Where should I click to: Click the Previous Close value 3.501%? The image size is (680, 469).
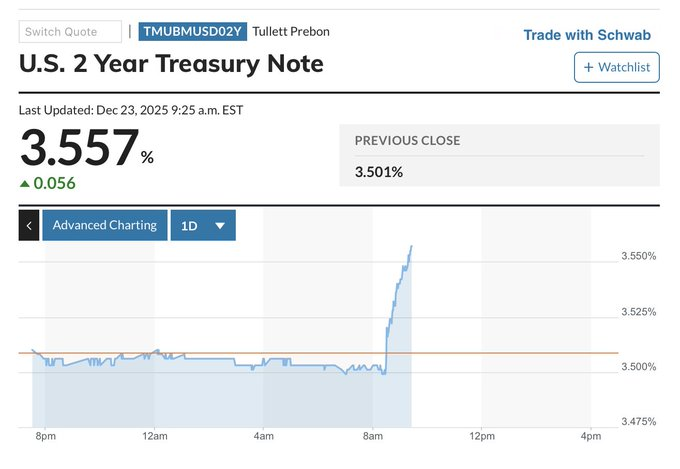tap(379, 172)
